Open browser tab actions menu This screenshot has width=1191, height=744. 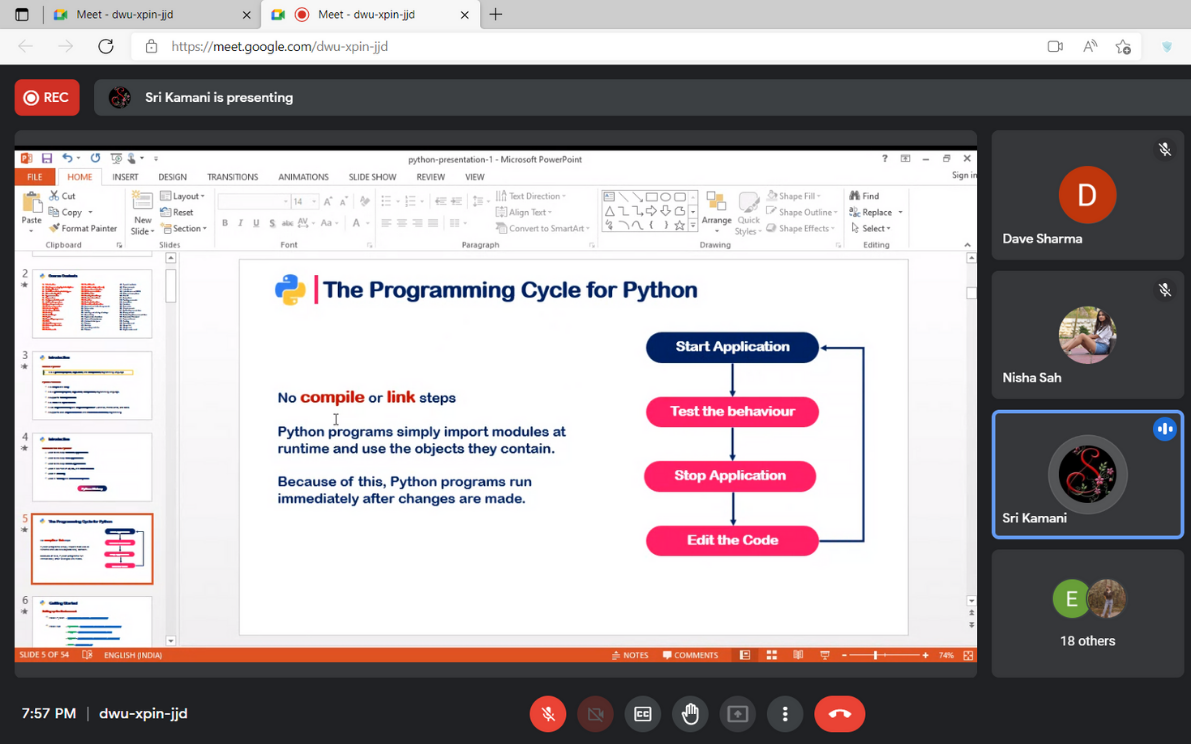point(22,15)
